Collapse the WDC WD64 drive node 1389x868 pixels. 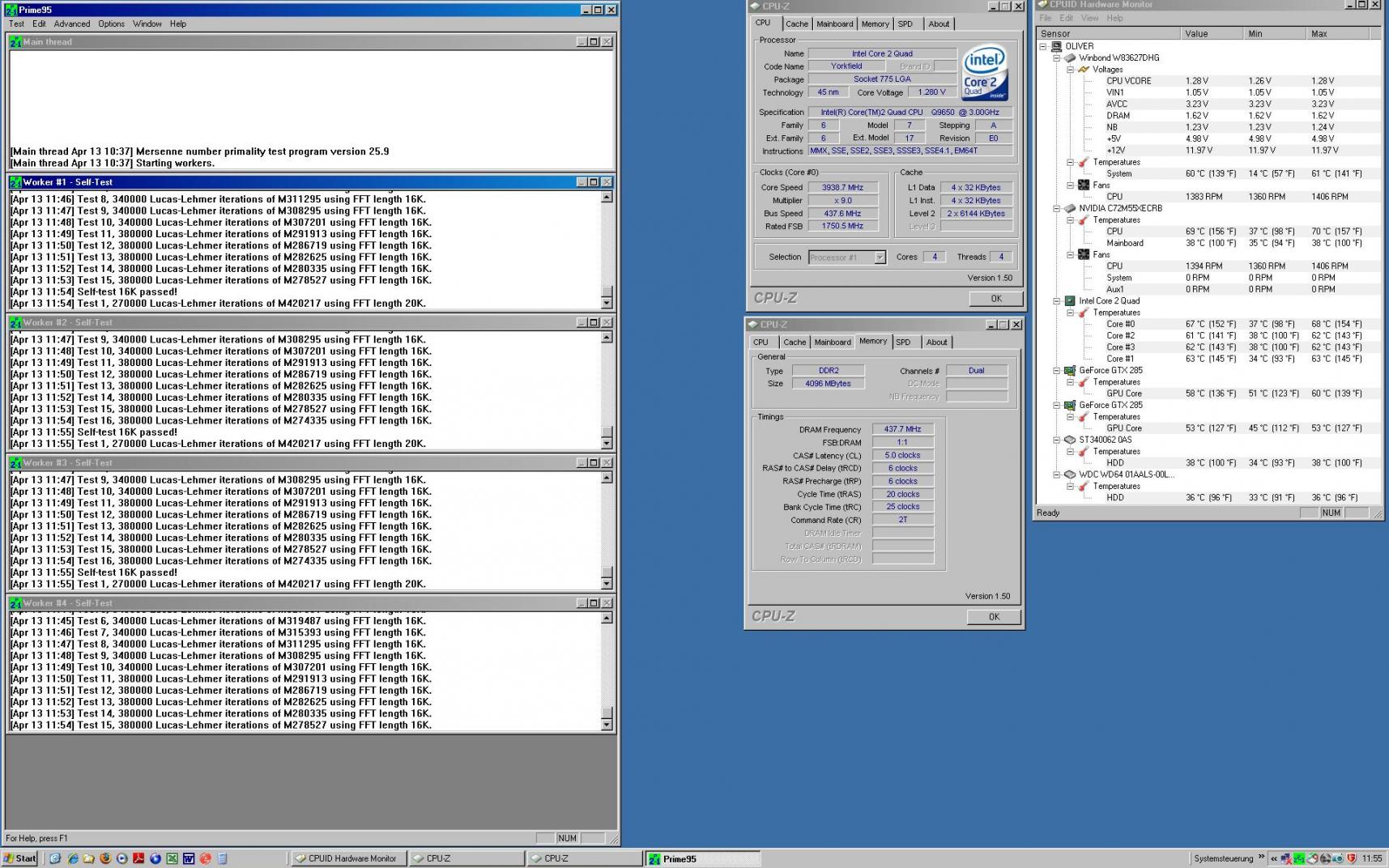click(x=1057, y=474)
